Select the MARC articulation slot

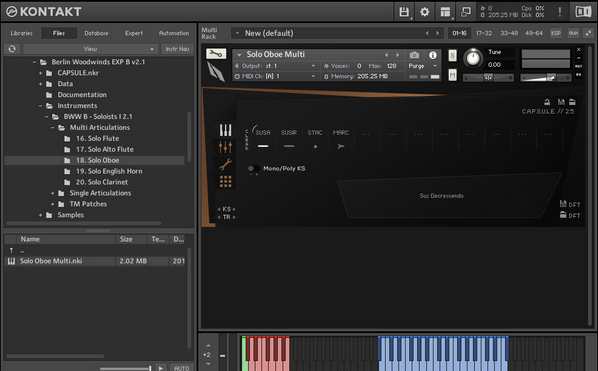341,140
